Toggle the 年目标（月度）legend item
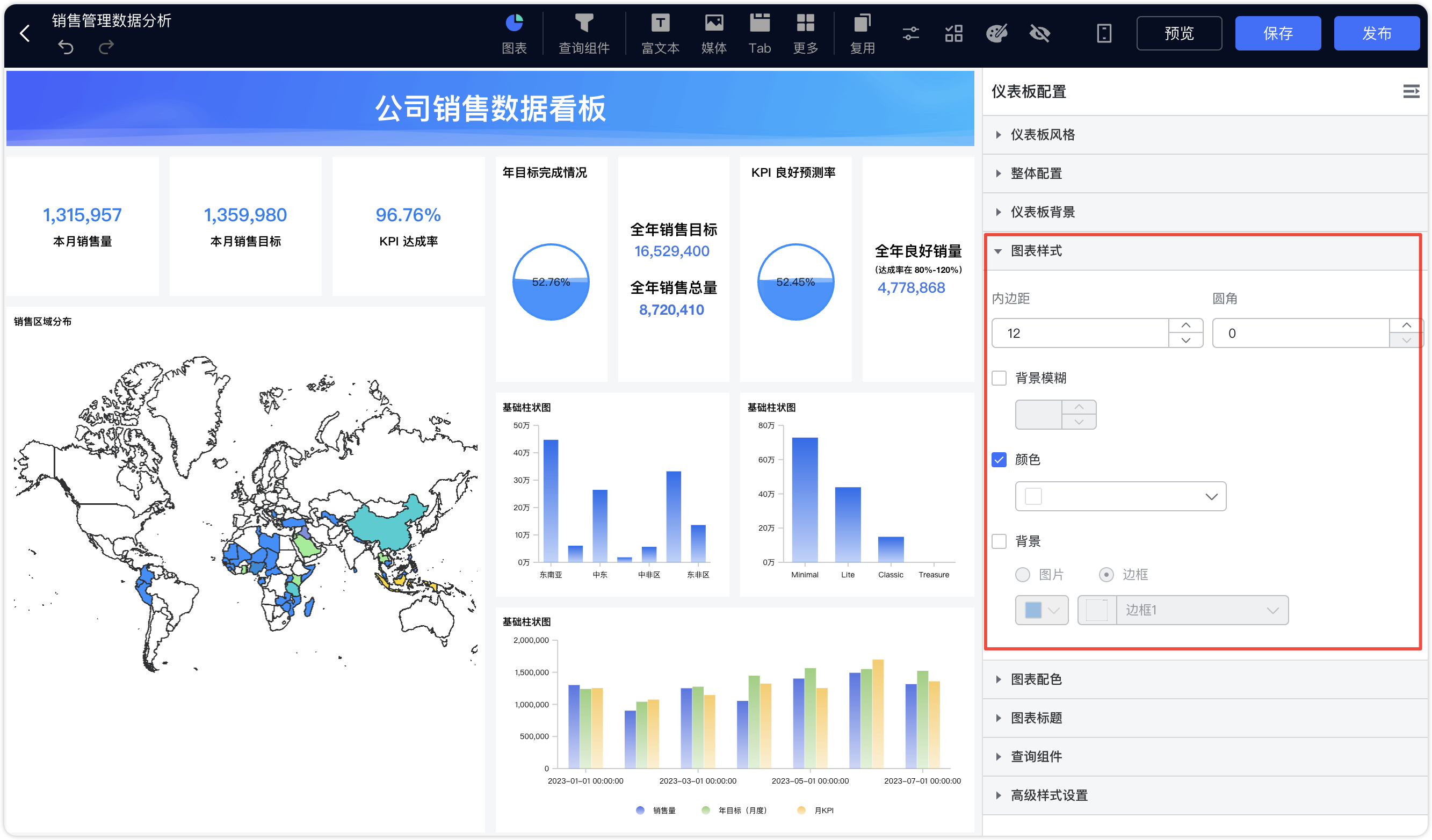Screen dimensions: 1432x840 pyautogui.click(x=735, y=811)
